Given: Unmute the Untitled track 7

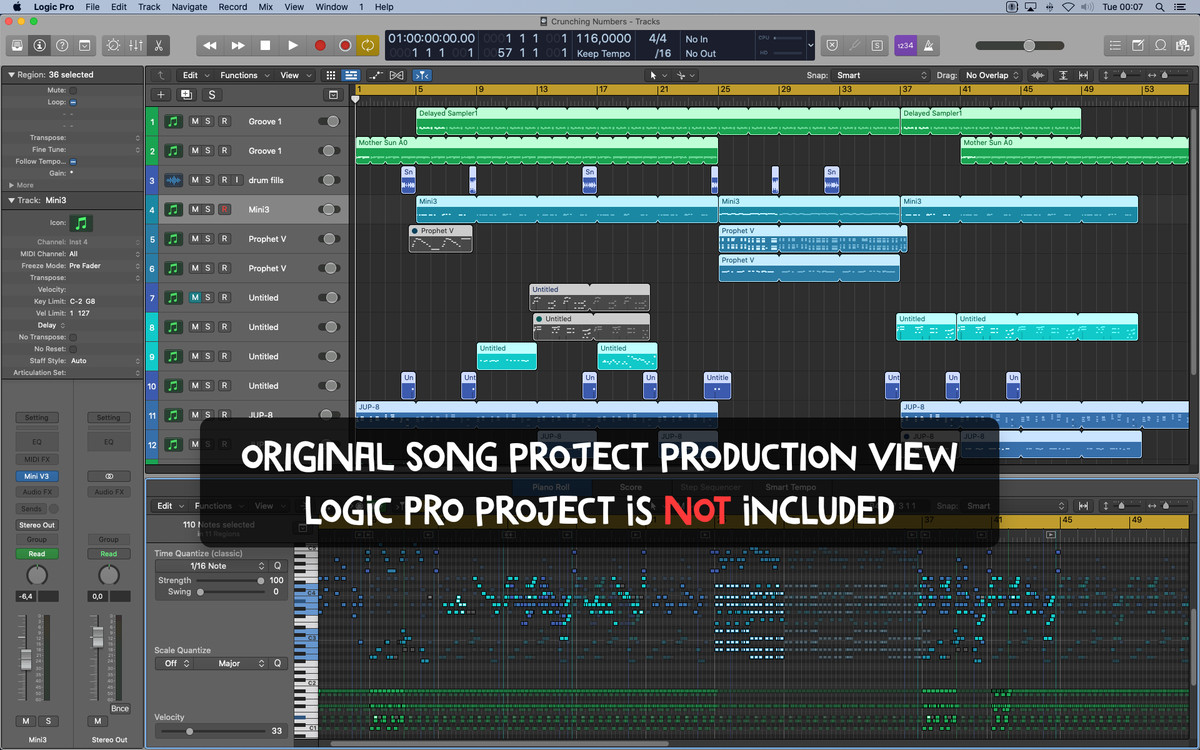Looking at the screenshot, I should point(195,297).
